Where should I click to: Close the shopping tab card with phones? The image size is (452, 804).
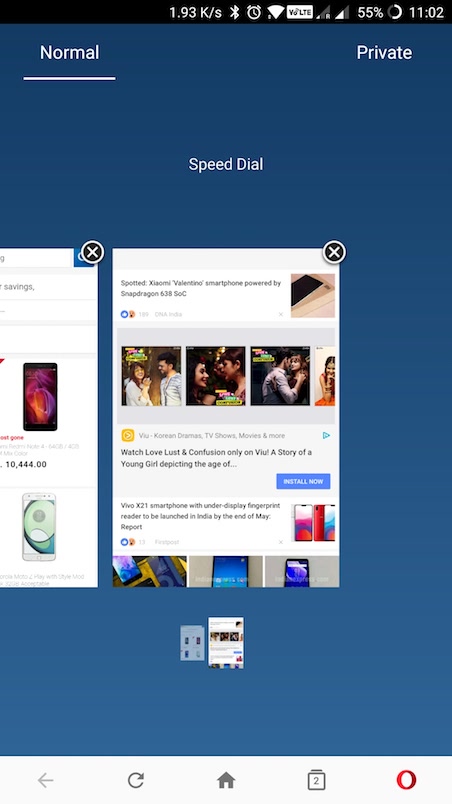(x=92, y=252)
